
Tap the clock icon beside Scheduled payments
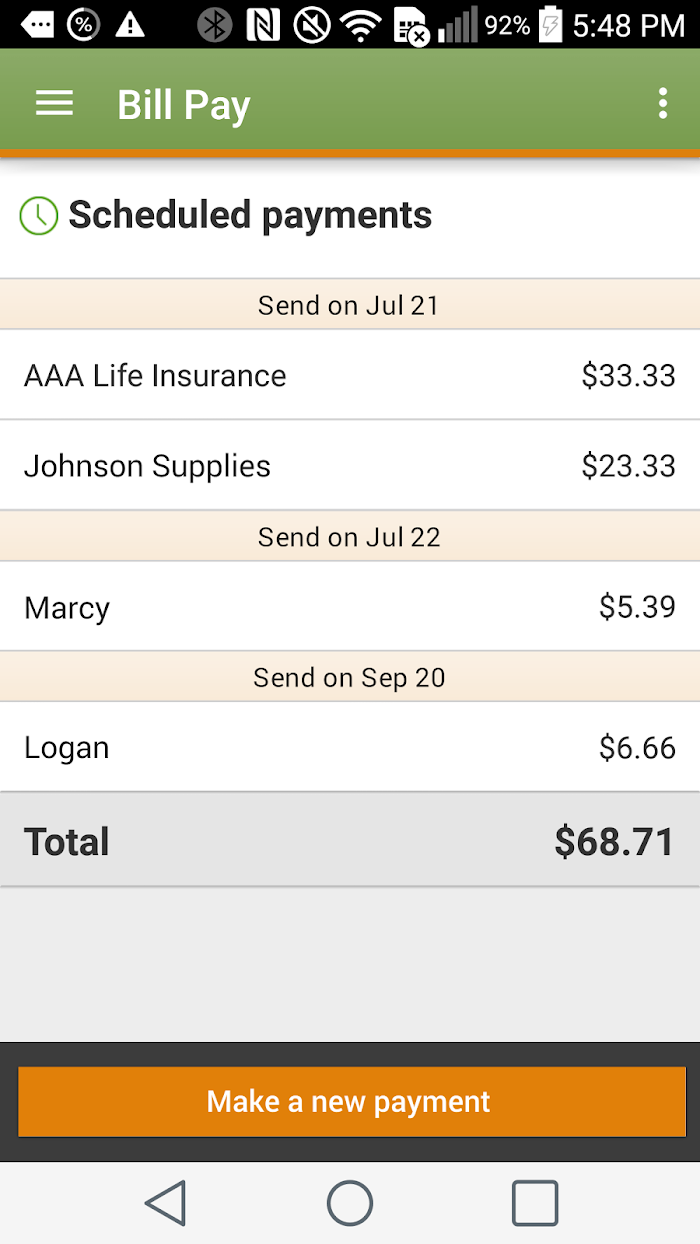coord(39,216)
